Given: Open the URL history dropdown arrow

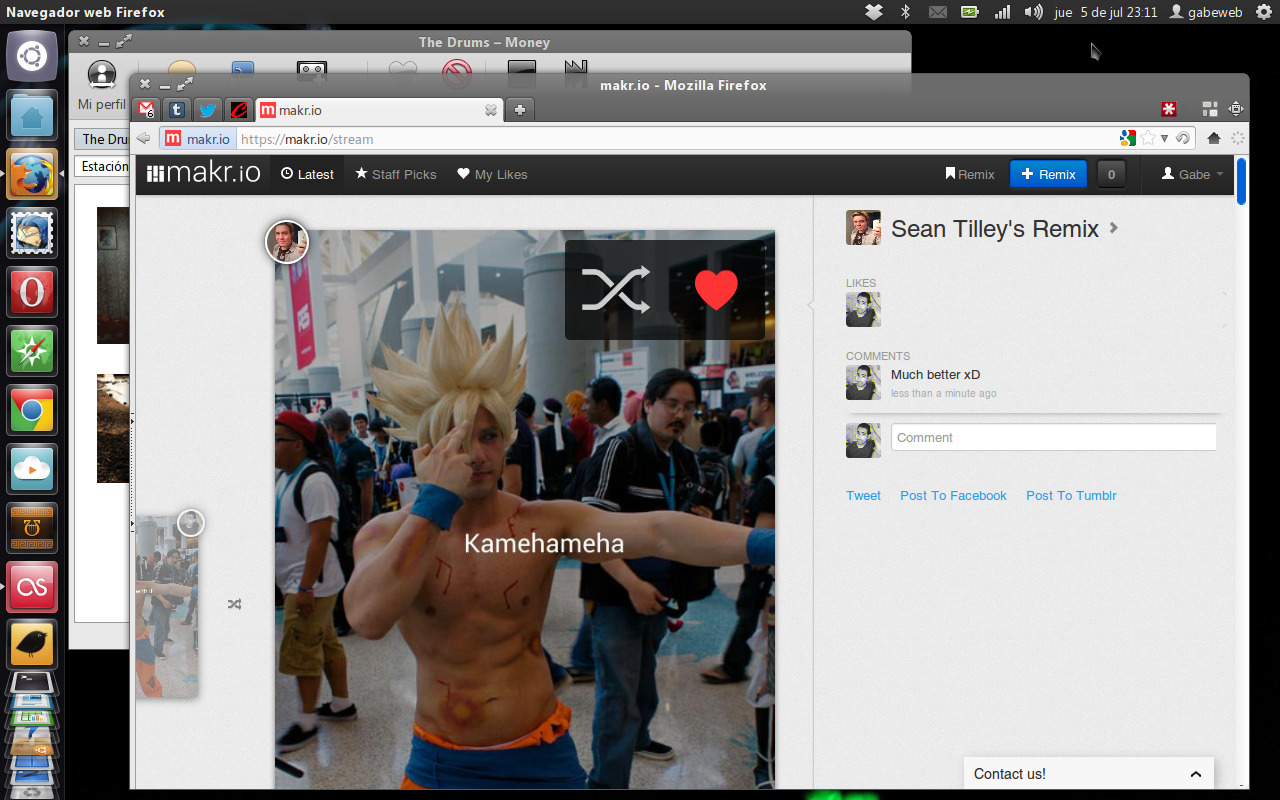Looking at the screenshot, I should pyautogui.click(x=1164, y=139).
